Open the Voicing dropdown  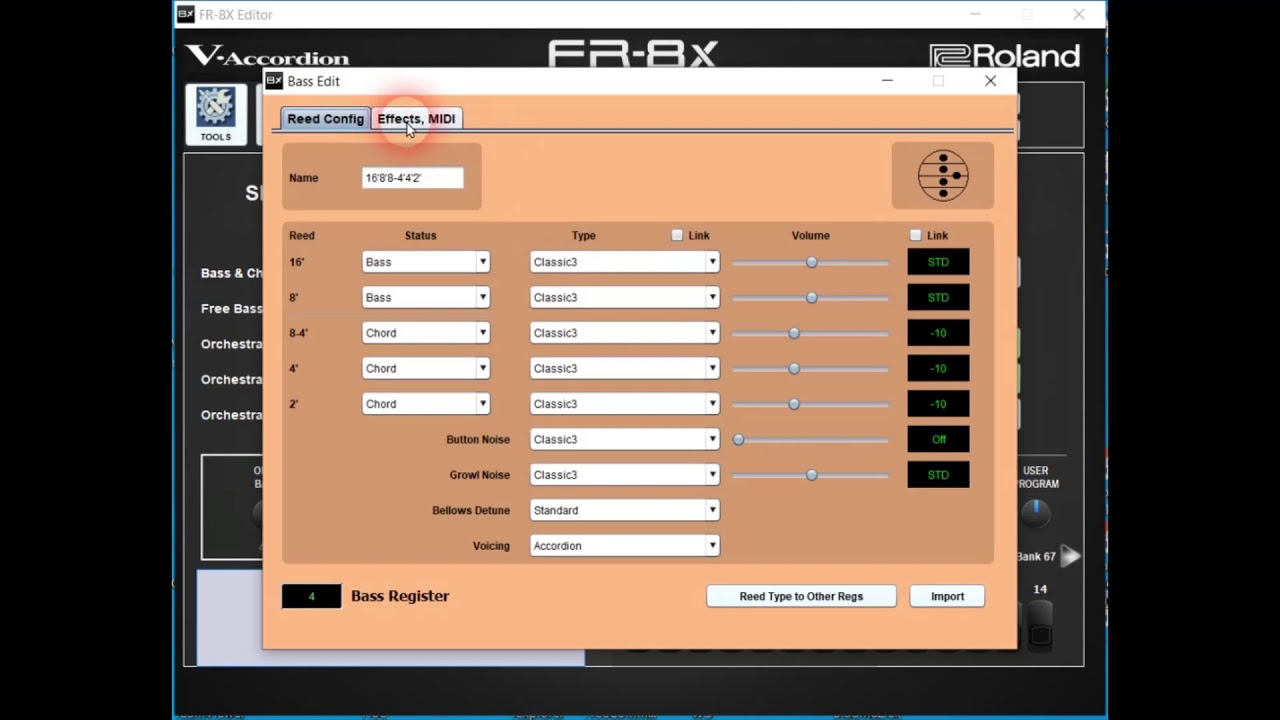coord(624,546)
